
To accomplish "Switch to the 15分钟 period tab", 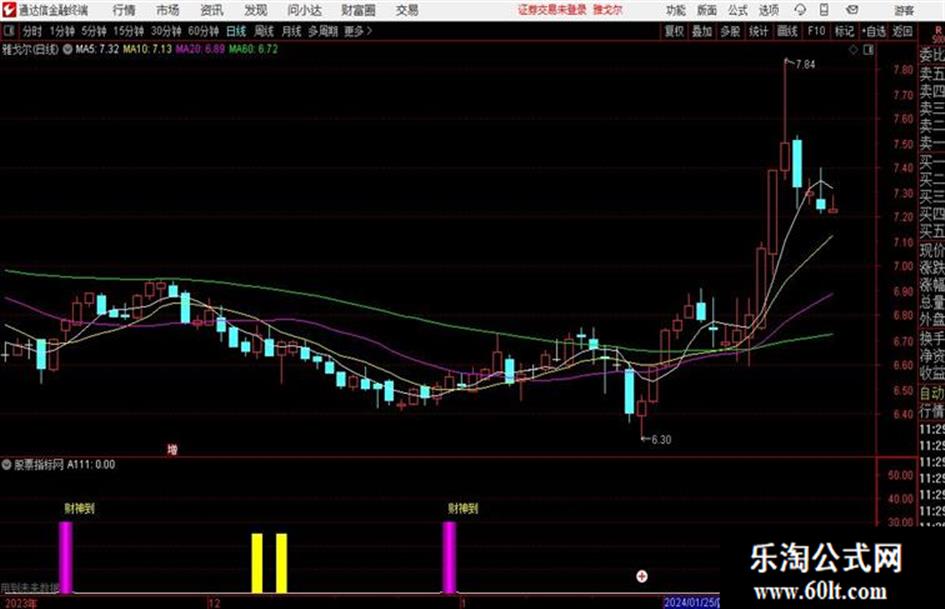I will (x=128, y=31).
